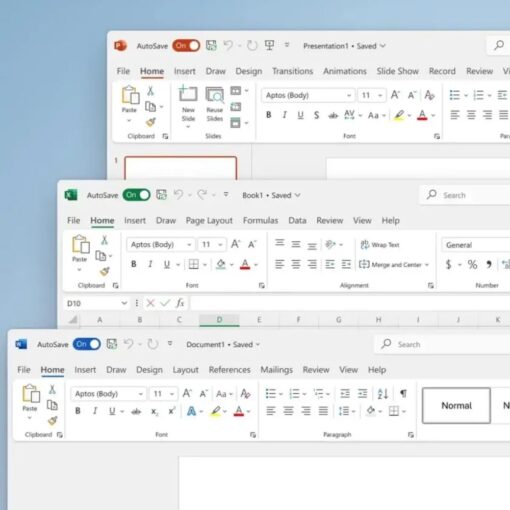Click percent style in Excel
The height and width of the screenshot is (510, 510).
(472, 265)
